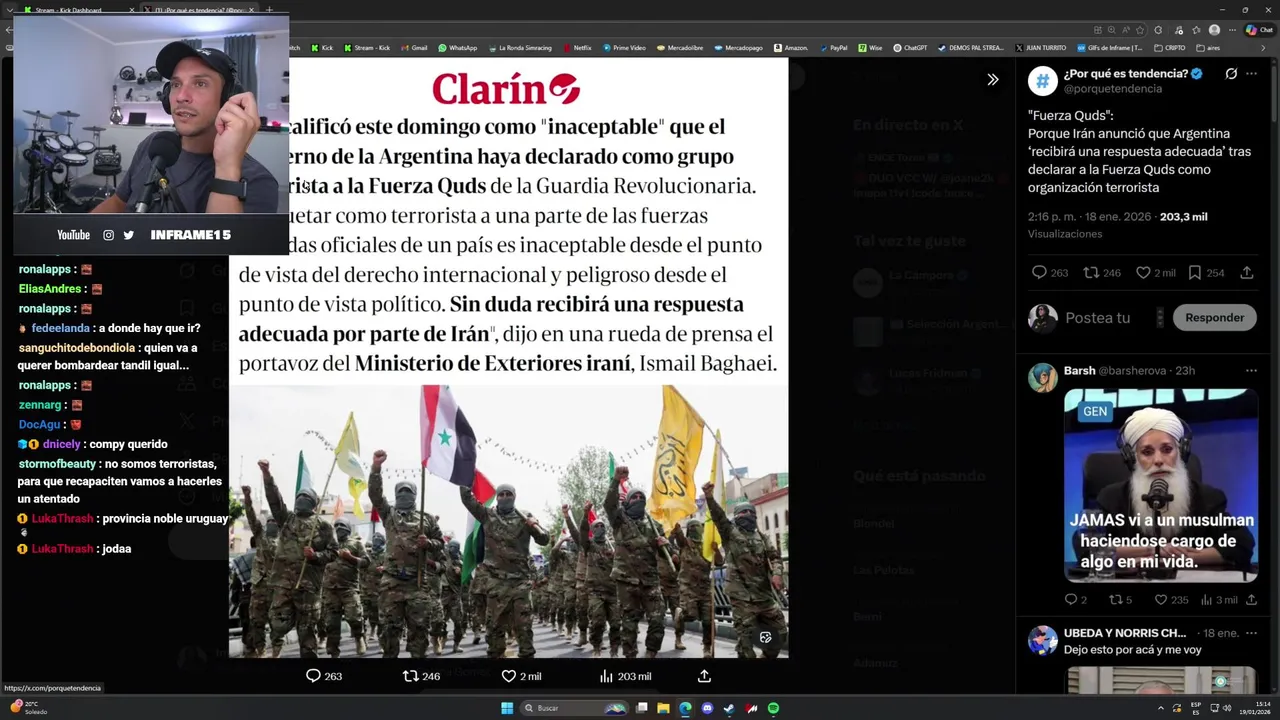Image resolution: width=1280 pixels, height=720 pixels.
Task: Open the Netflix bookmark
Action: (x=577, y=47)
